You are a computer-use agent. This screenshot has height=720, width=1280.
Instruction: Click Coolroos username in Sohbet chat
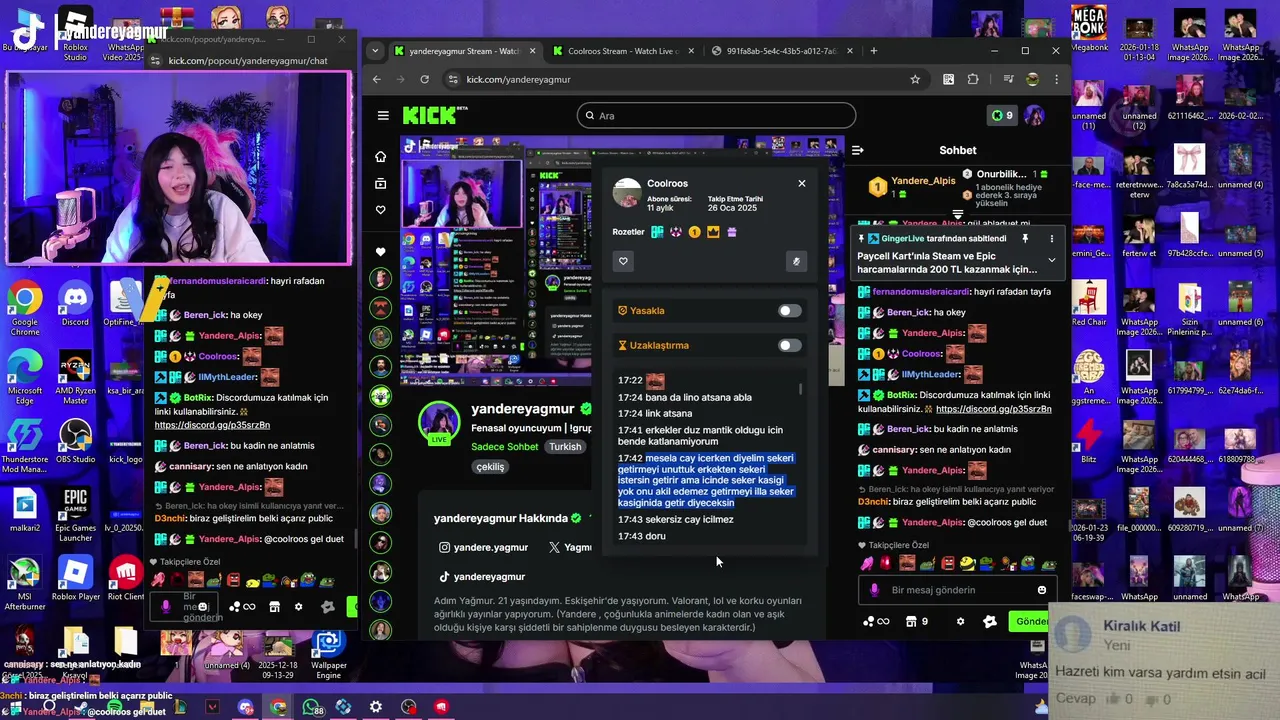(x=921, y=354)
